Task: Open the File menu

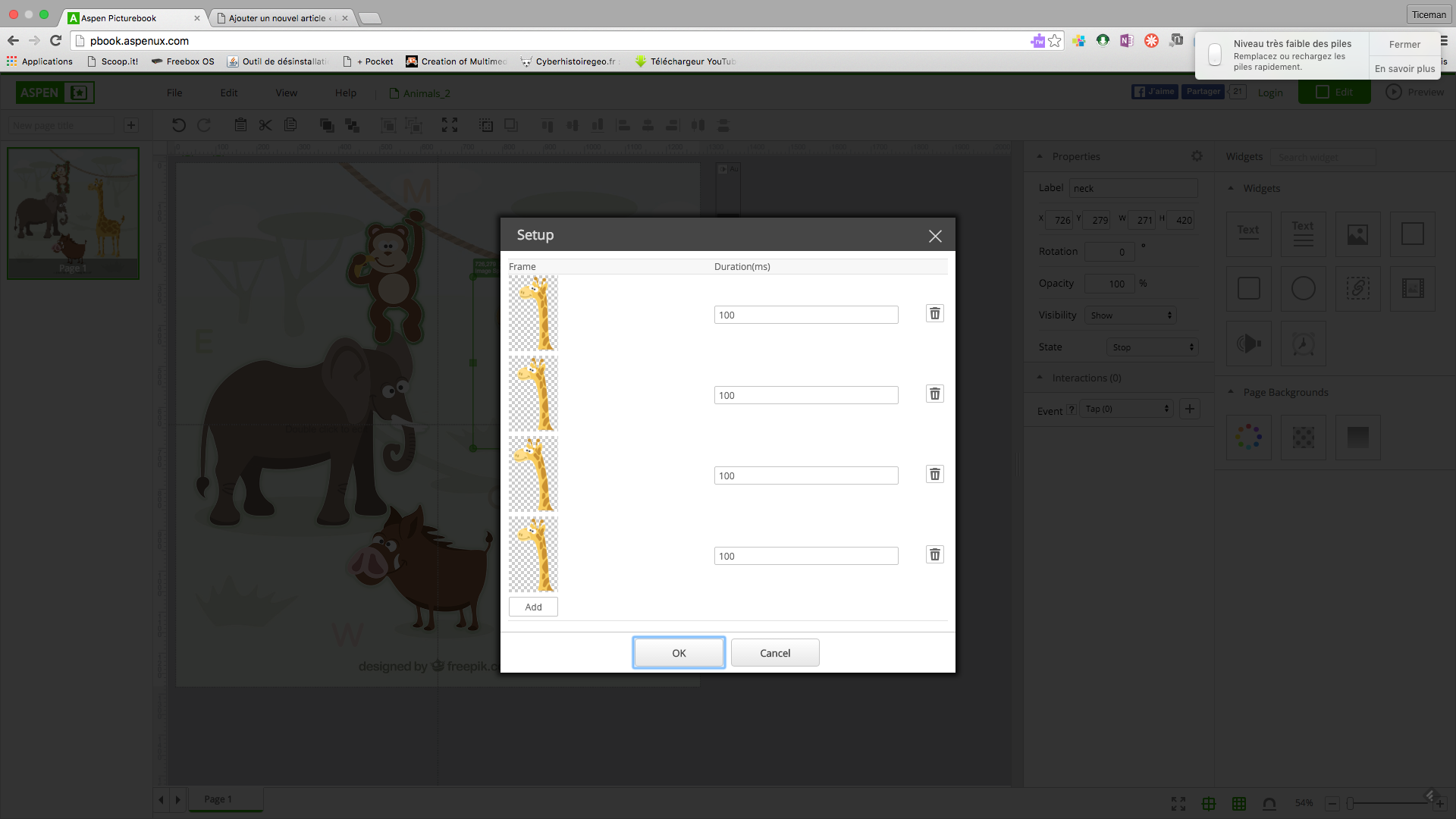Action: [174, 93]
